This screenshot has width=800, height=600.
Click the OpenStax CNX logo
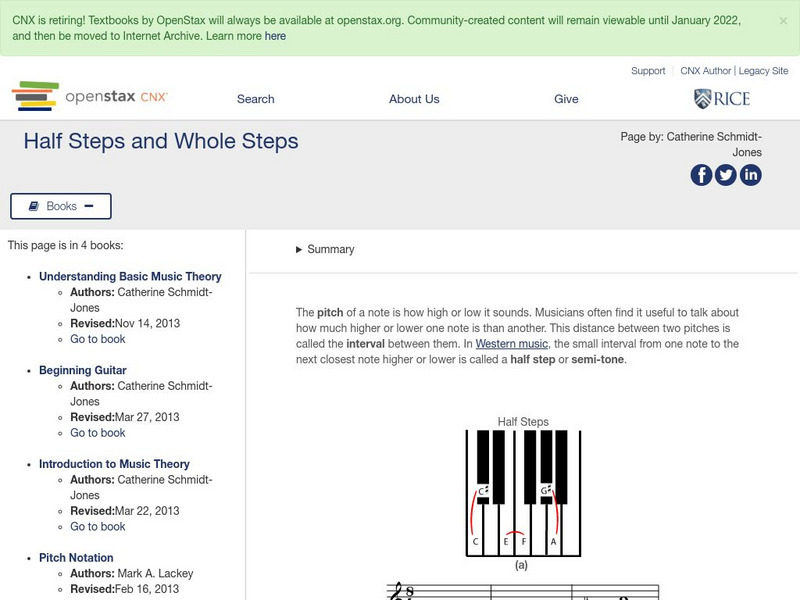point(90,97)
